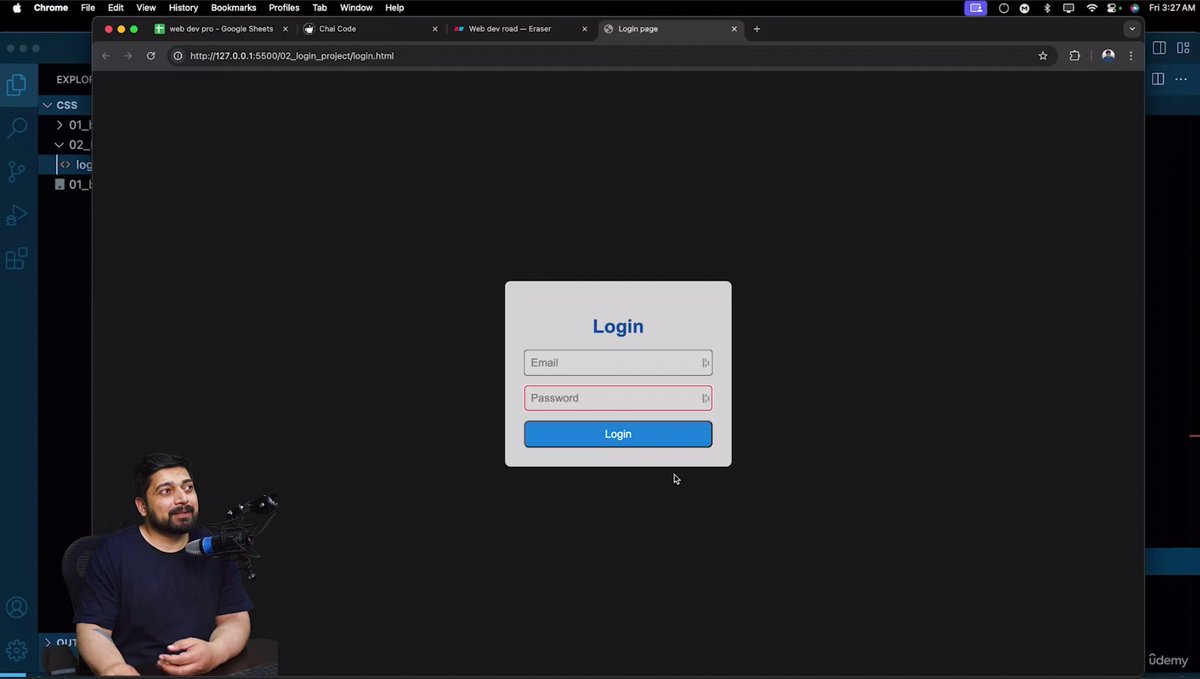View site information icon in address bar
The height and width of the screenshot is (679, 1200).
(x=178, y=56)
